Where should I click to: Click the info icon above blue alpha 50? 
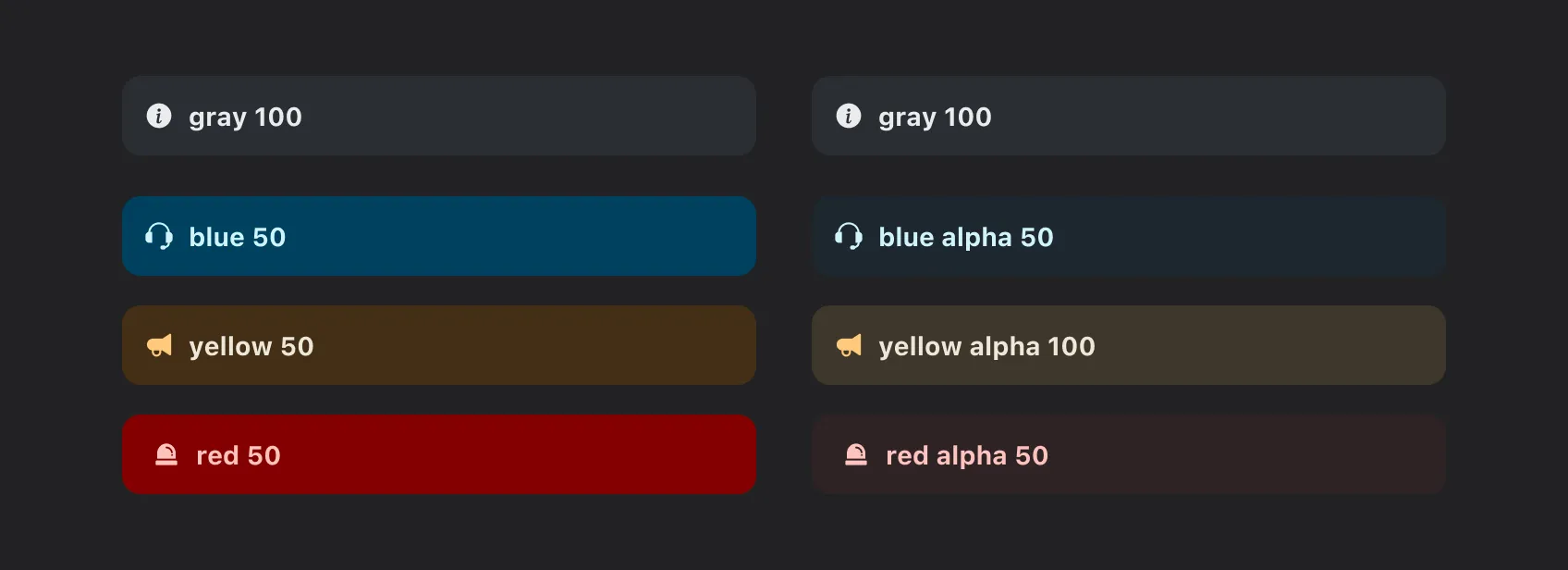(849, 117)
